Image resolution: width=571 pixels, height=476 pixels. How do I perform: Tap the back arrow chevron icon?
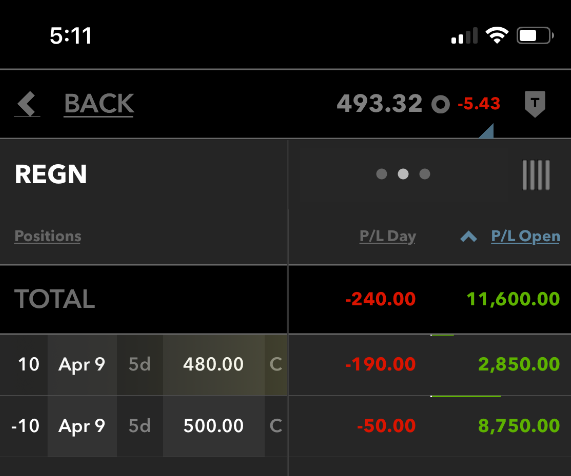[x=27, y=104]
